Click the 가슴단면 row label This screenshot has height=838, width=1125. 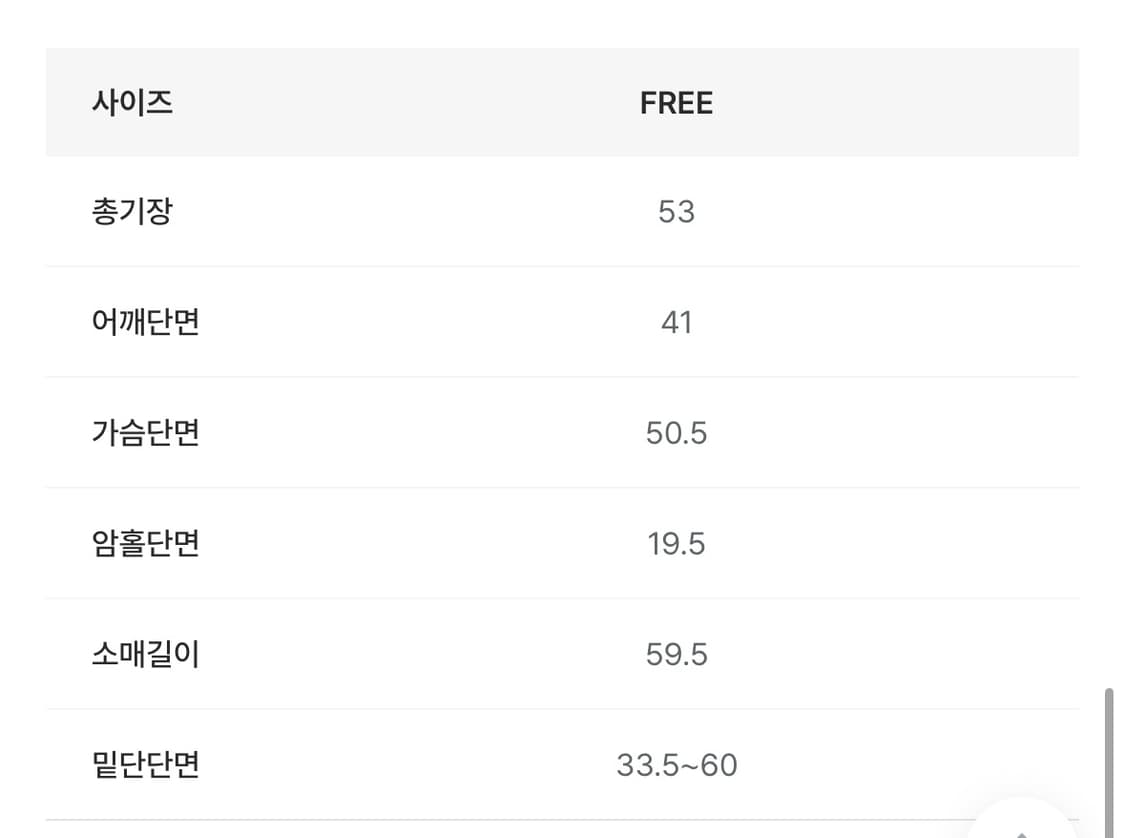[x=146, y=433]
